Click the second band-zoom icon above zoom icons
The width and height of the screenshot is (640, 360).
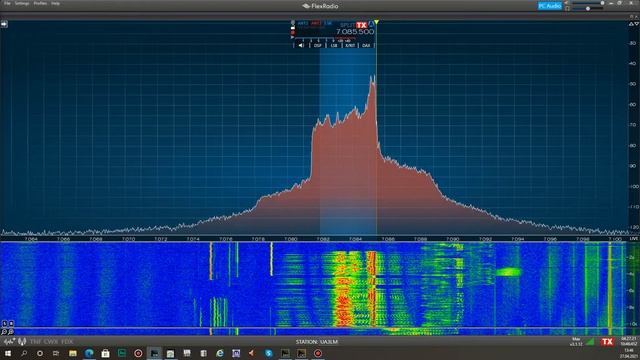coord(11,323)
